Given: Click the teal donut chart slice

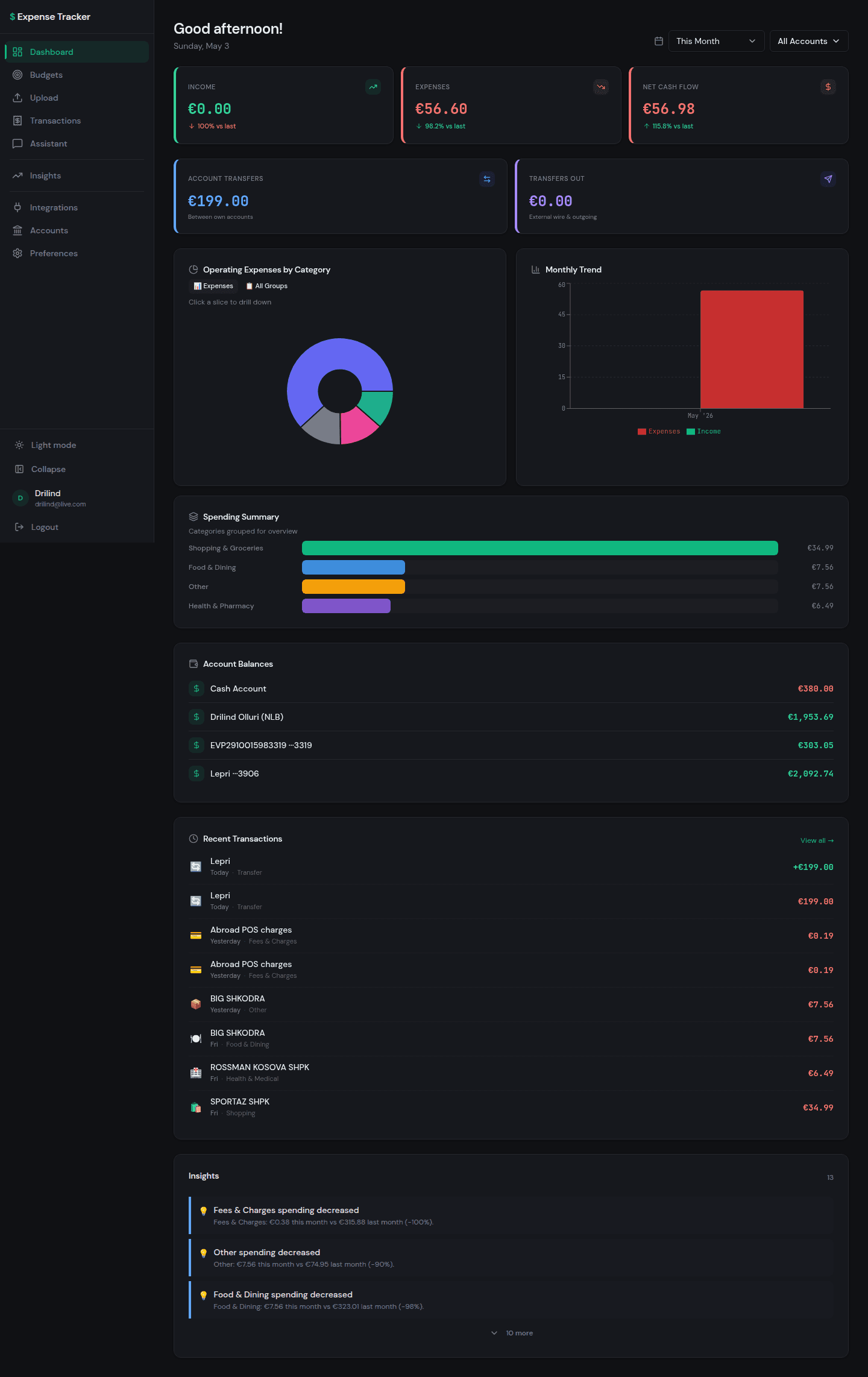Looking at the screenshot, I should (x=376, y=406).
